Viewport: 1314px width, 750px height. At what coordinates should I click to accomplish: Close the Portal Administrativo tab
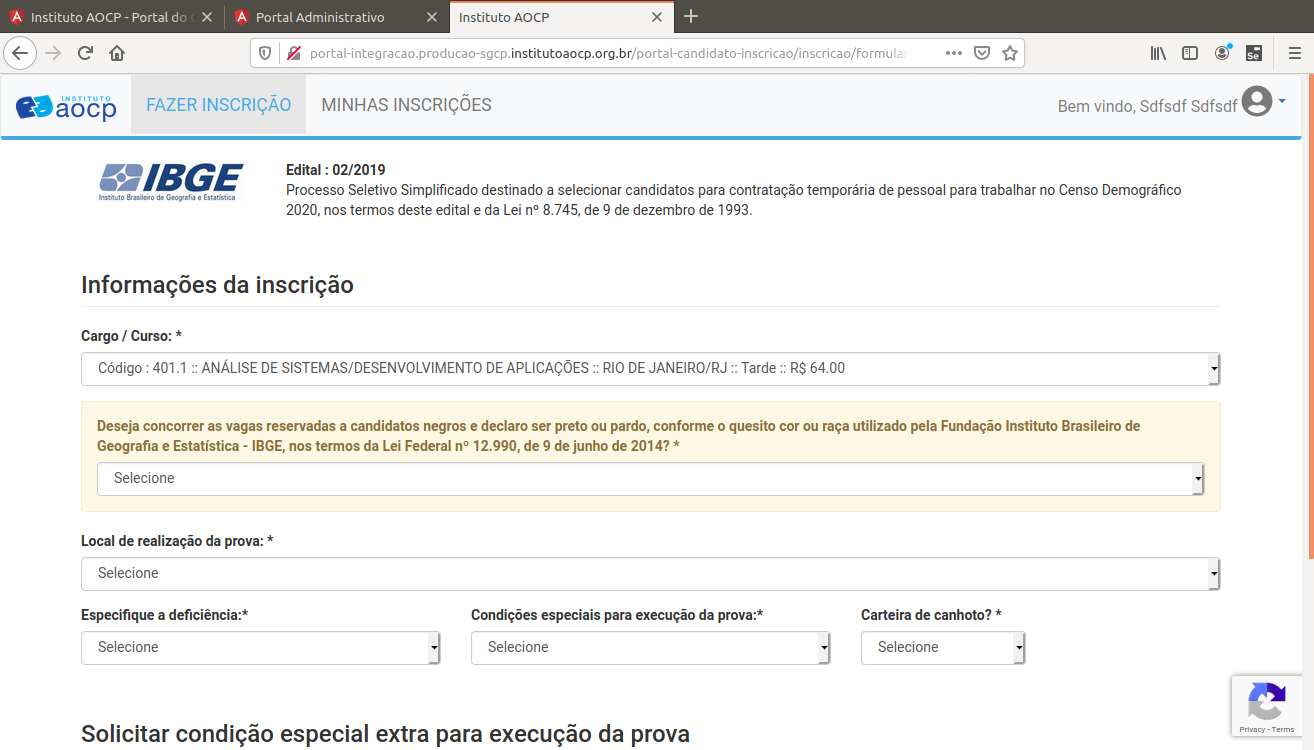(432, 17)
